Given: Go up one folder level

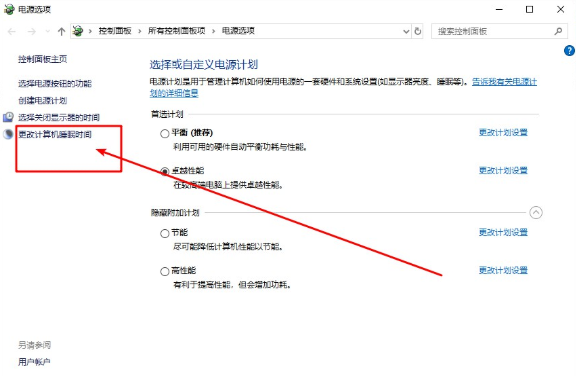Looking at the screenshot, I should point(61,32).
